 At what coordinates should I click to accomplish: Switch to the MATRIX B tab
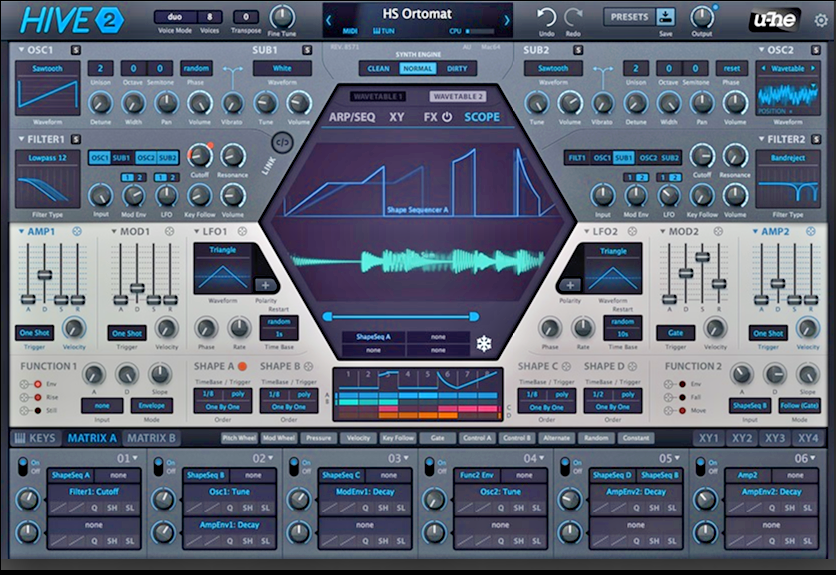point(152,438)
